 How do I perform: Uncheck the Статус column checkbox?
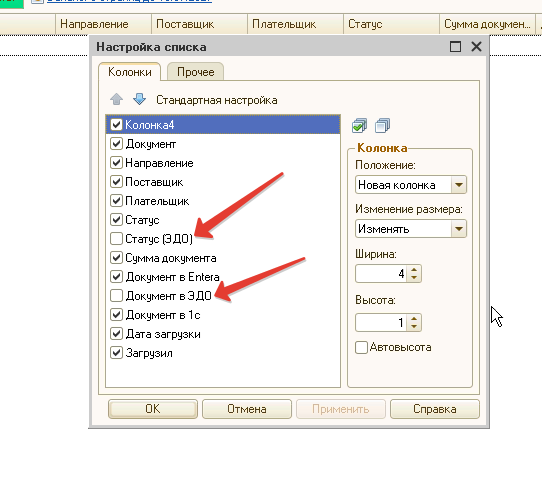pyautogui.click(x=116, y=220)
